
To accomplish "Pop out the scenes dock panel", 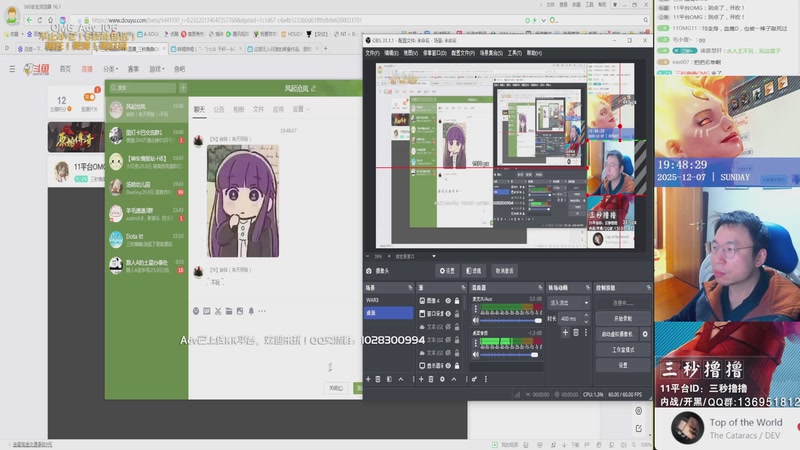I will (x=410, y=288).
